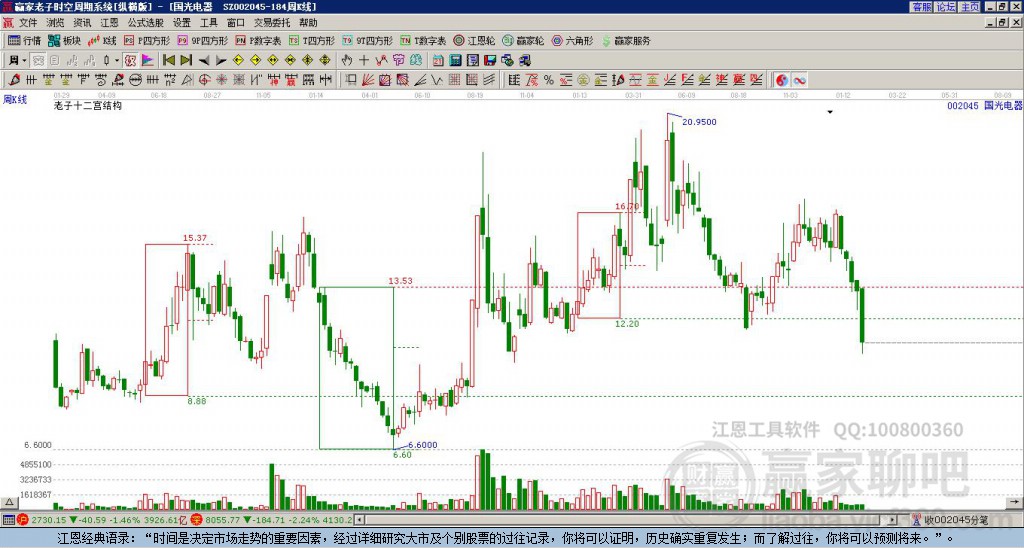Click the 主页 homepage button
The image size is (1024, 548).
coord(970,7)
